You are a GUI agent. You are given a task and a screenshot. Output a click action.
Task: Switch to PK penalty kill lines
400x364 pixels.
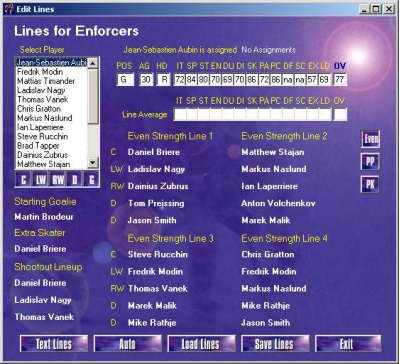[370, 184]
